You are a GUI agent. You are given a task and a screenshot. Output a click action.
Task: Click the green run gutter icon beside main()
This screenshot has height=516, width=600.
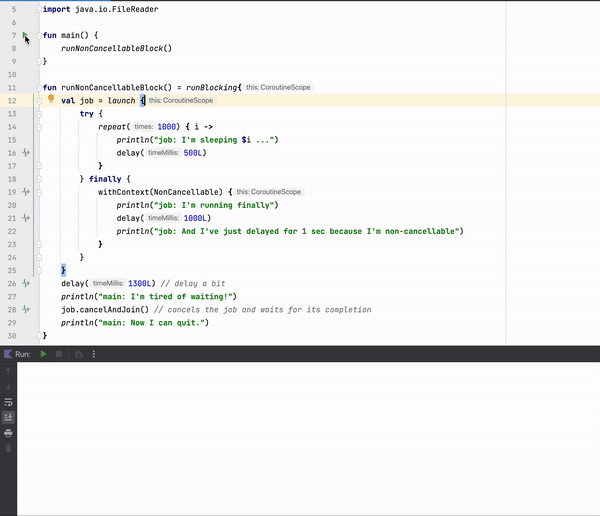(x=25, y=35)
